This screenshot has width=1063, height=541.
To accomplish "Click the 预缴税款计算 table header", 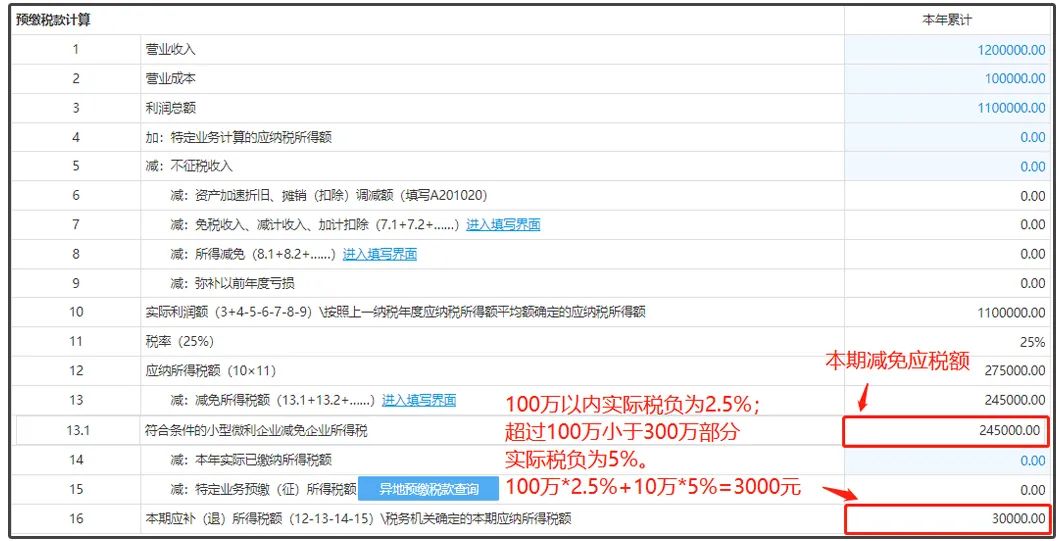I will point(54,20).
